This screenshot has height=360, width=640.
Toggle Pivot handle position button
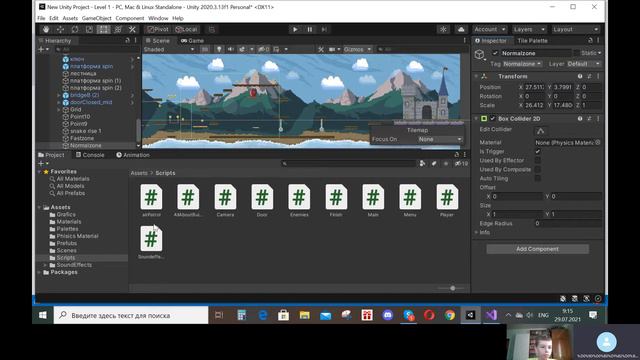click(x=158, y=29)
